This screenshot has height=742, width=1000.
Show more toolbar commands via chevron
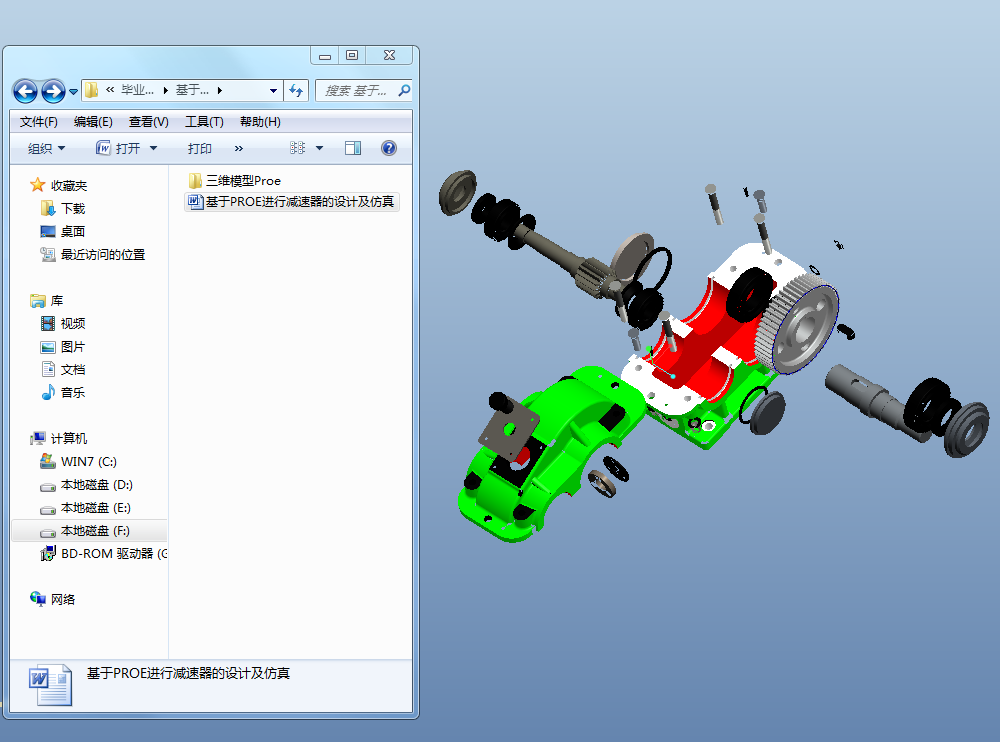tap(239, 148)
